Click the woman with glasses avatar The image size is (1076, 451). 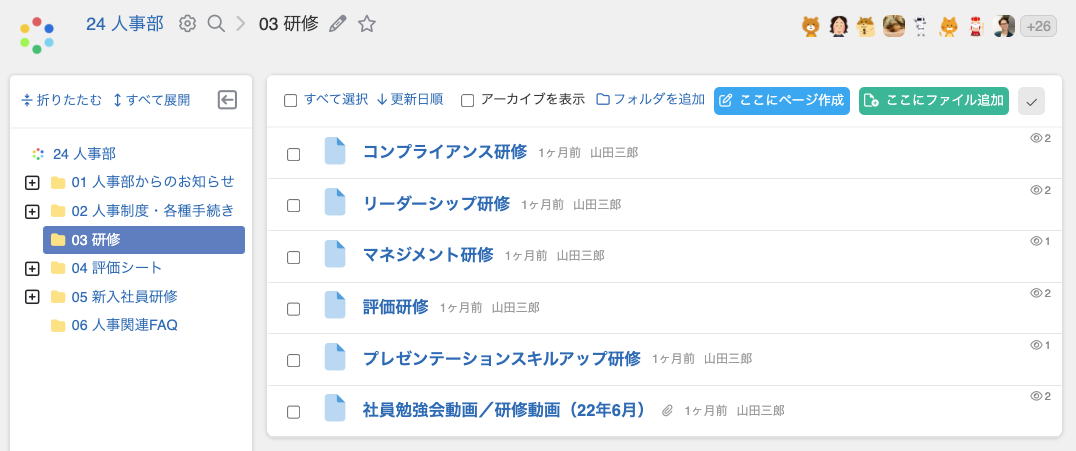pos(839,26)
